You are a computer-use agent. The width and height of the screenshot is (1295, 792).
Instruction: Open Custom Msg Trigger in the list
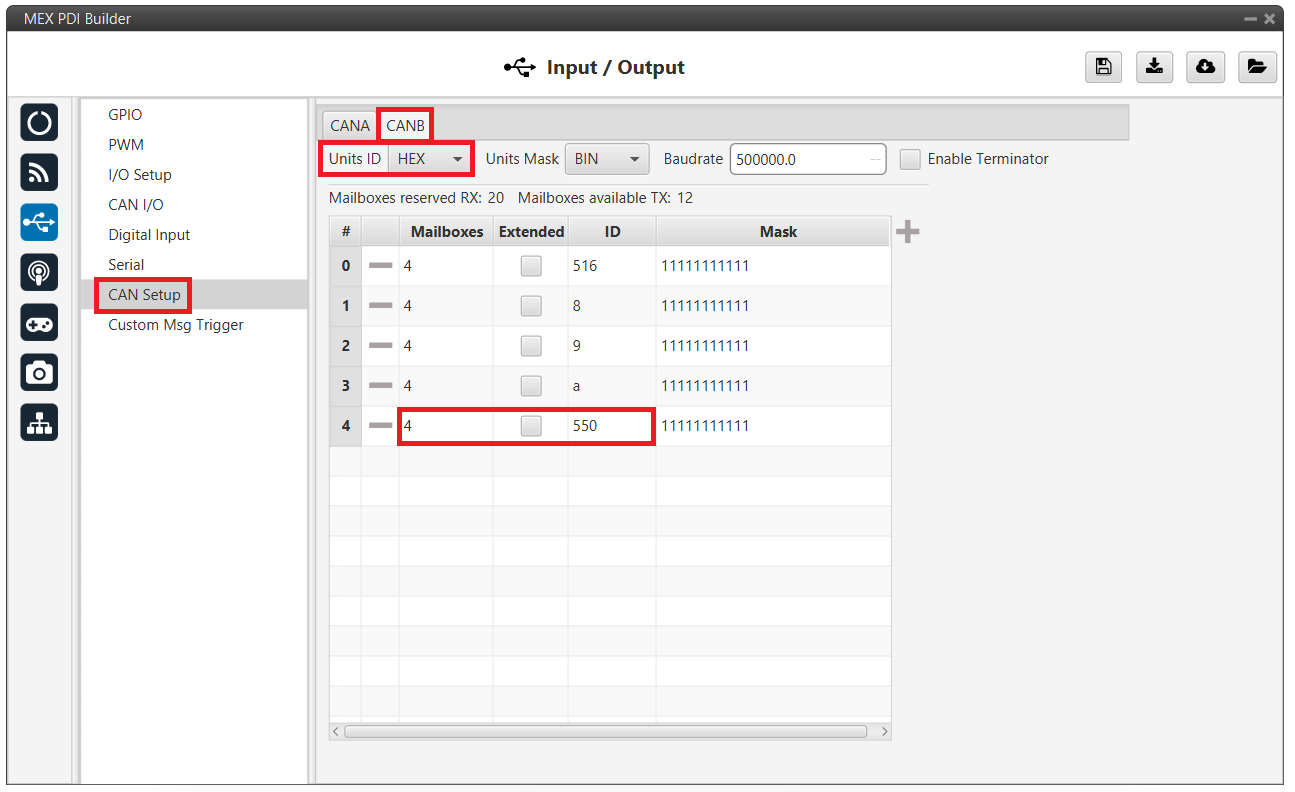[x=176, y=325]
